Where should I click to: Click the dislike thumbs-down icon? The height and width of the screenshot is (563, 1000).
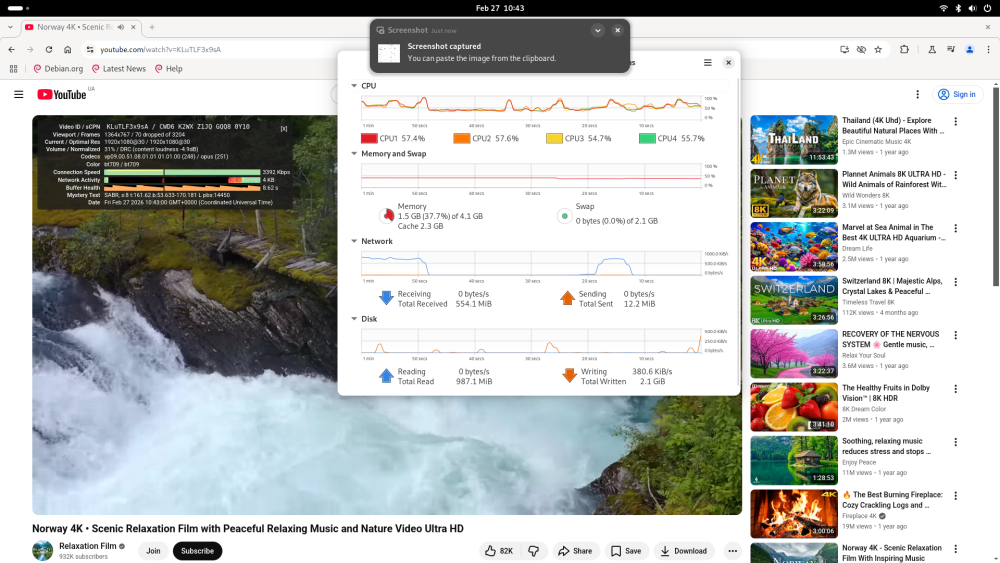coord(533,551)
